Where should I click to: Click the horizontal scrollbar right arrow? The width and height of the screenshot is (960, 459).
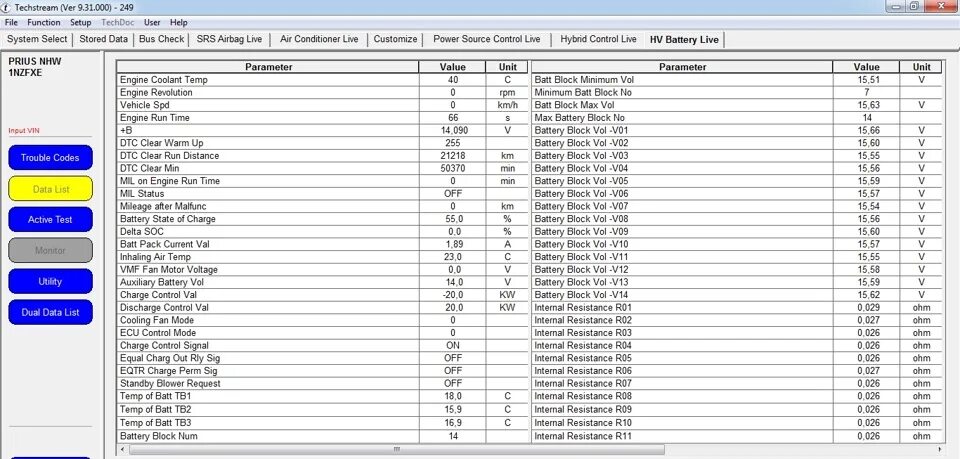click(x=940, y=450)
